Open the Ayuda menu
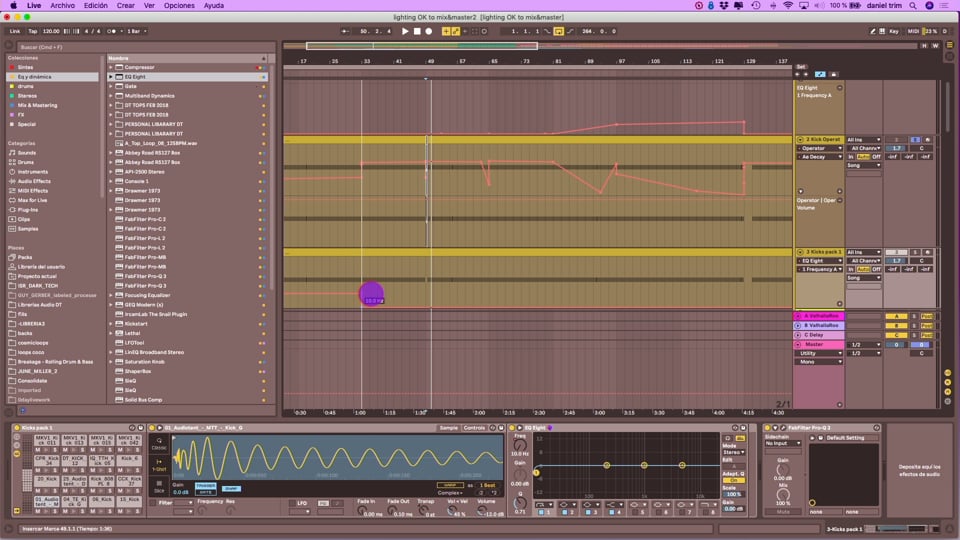 pos(214,6)
